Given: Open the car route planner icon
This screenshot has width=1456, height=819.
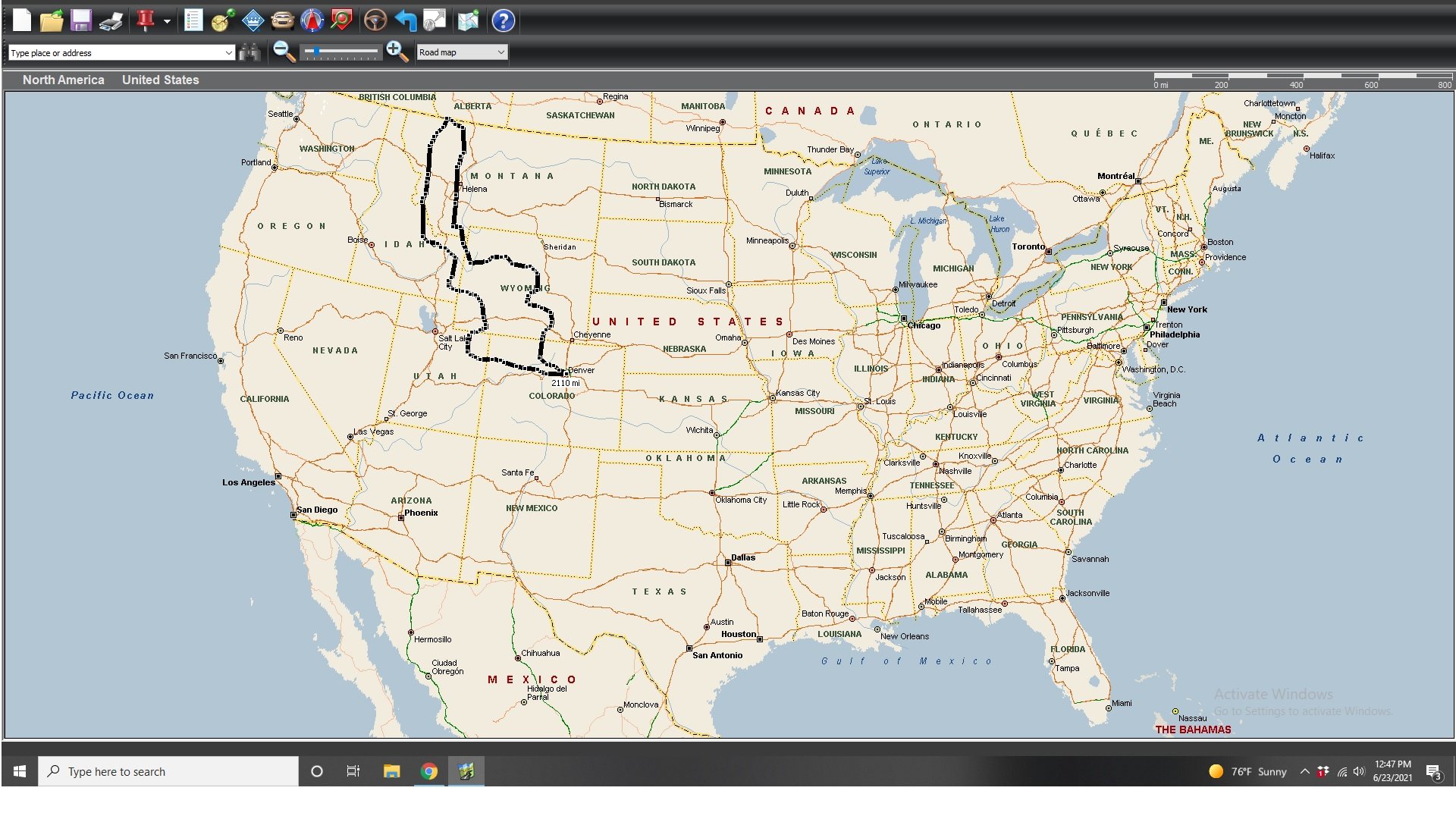Looking at the screenshot, I should click(x=282, y=20).
